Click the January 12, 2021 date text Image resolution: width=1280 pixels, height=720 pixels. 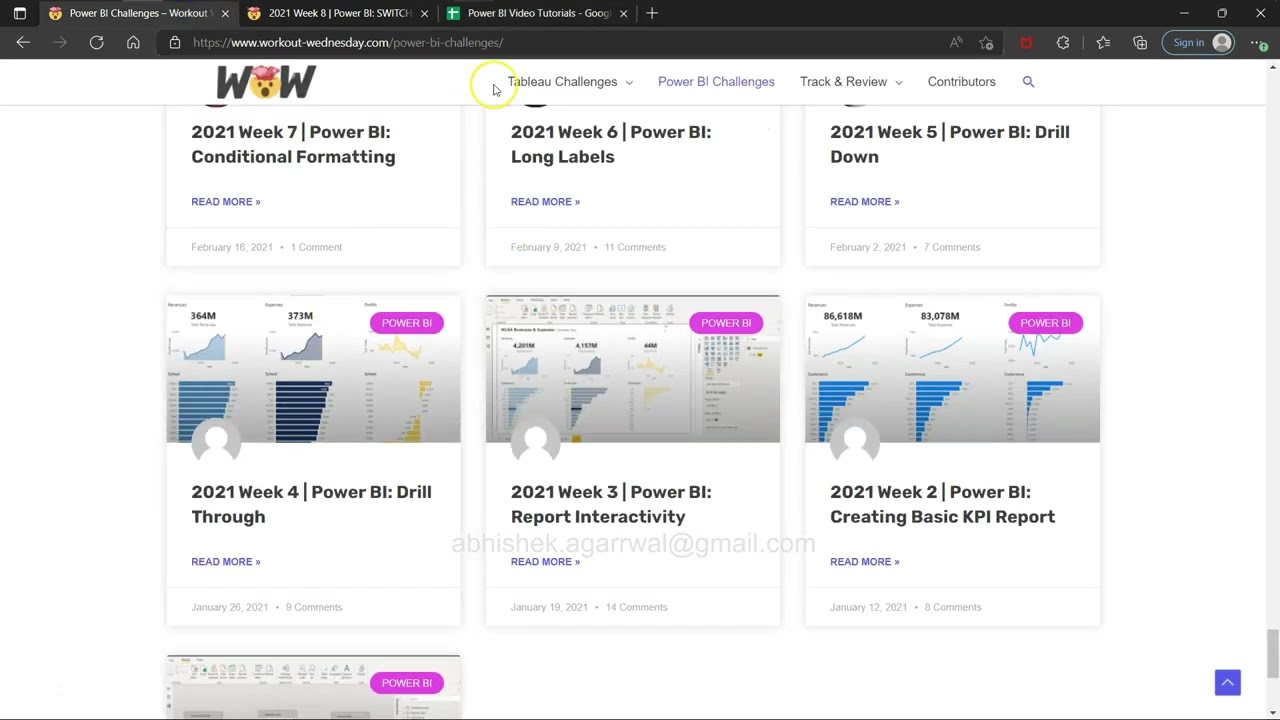pos(869,607)
